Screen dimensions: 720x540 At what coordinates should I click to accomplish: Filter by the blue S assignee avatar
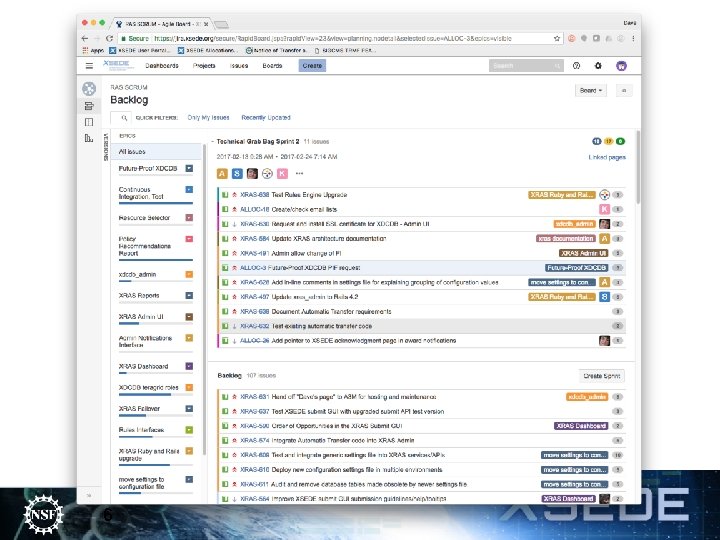click(x=237, y=174)
